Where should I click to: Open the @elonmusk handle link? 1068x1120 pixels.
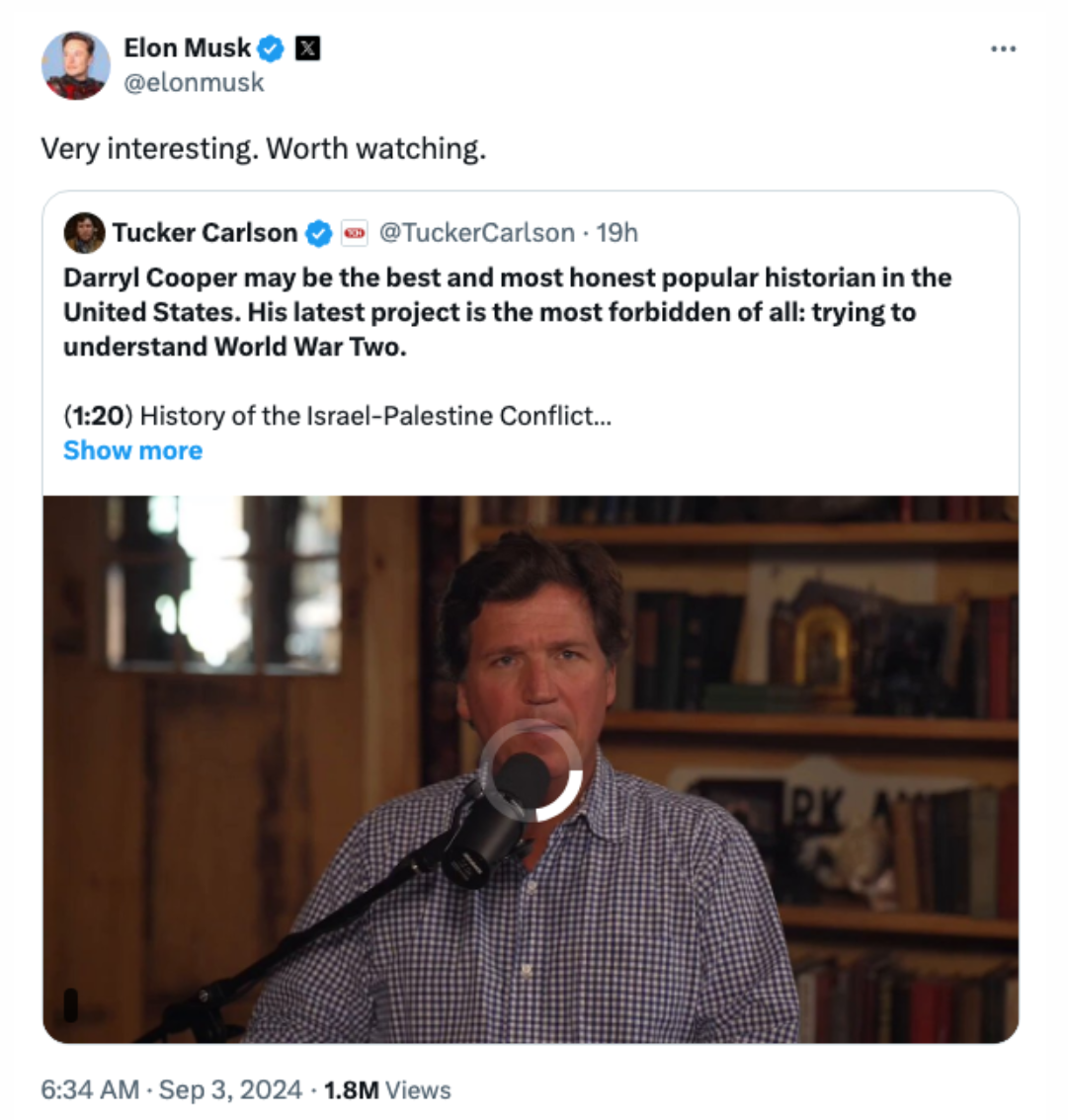coord(194,82)
